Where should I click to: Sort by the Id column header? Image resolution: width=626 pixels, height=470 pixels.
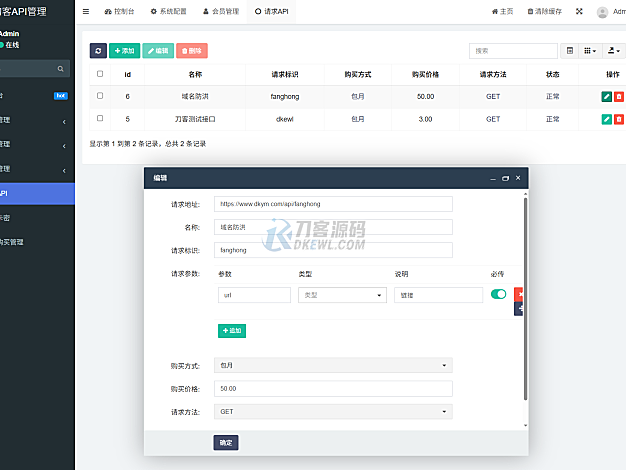coord(128,74)
